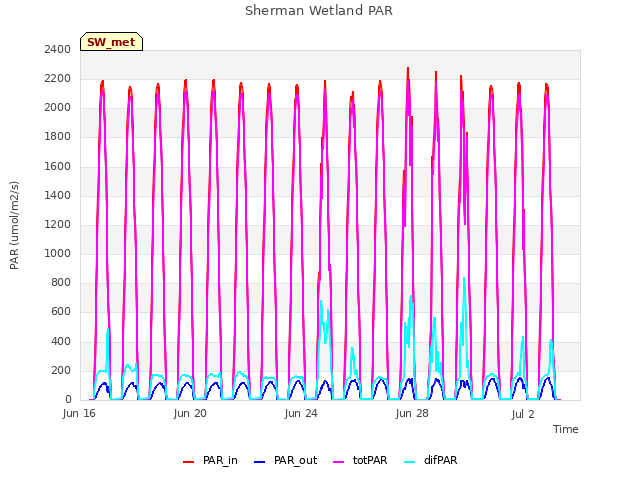The image size is (640, 480).
Task: Click the magenta totPAR legend swatch
Action: (x=339, y=462)
